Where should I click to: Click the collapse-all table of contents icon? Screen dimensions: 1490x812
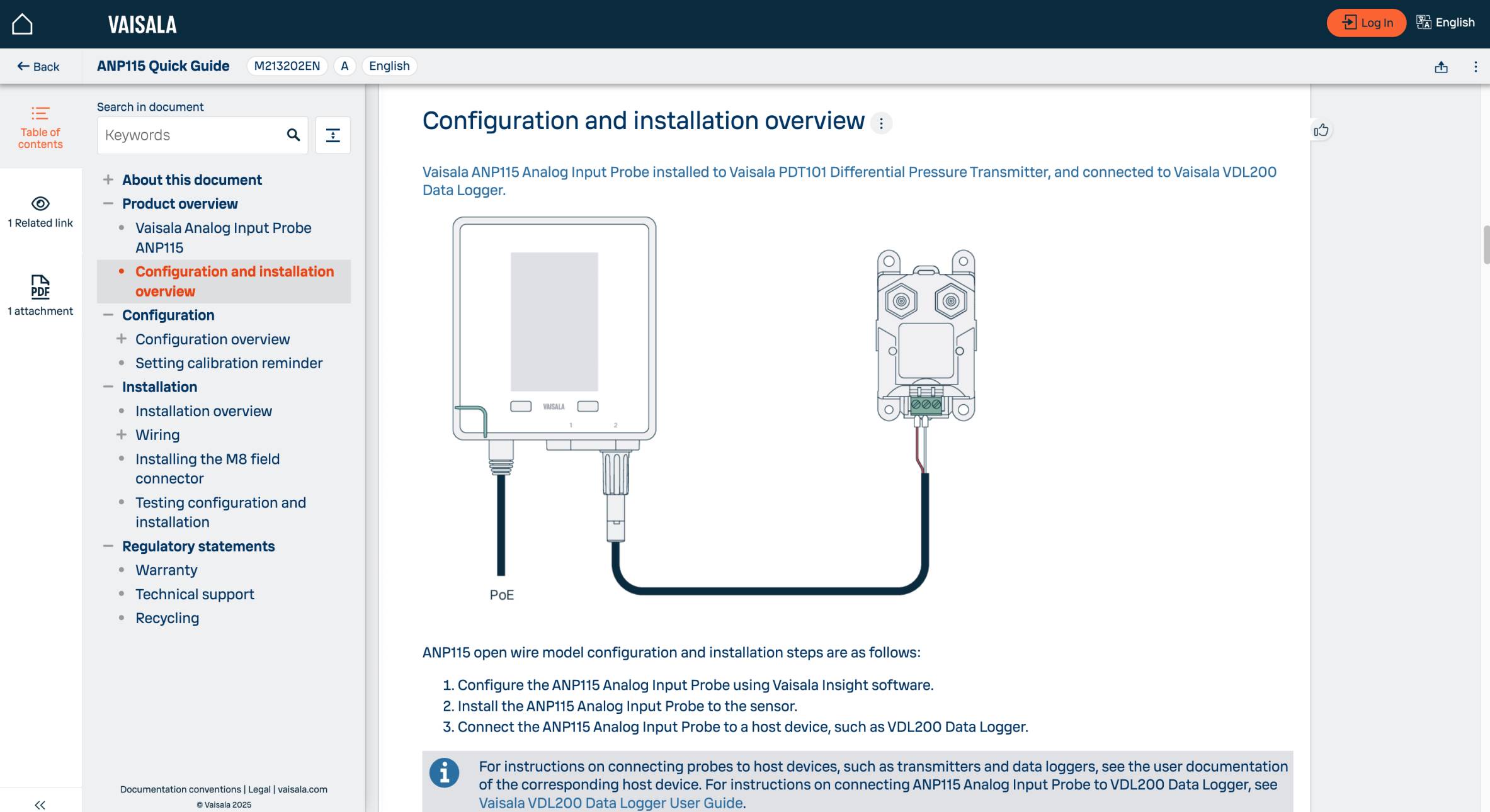(333, 135)
